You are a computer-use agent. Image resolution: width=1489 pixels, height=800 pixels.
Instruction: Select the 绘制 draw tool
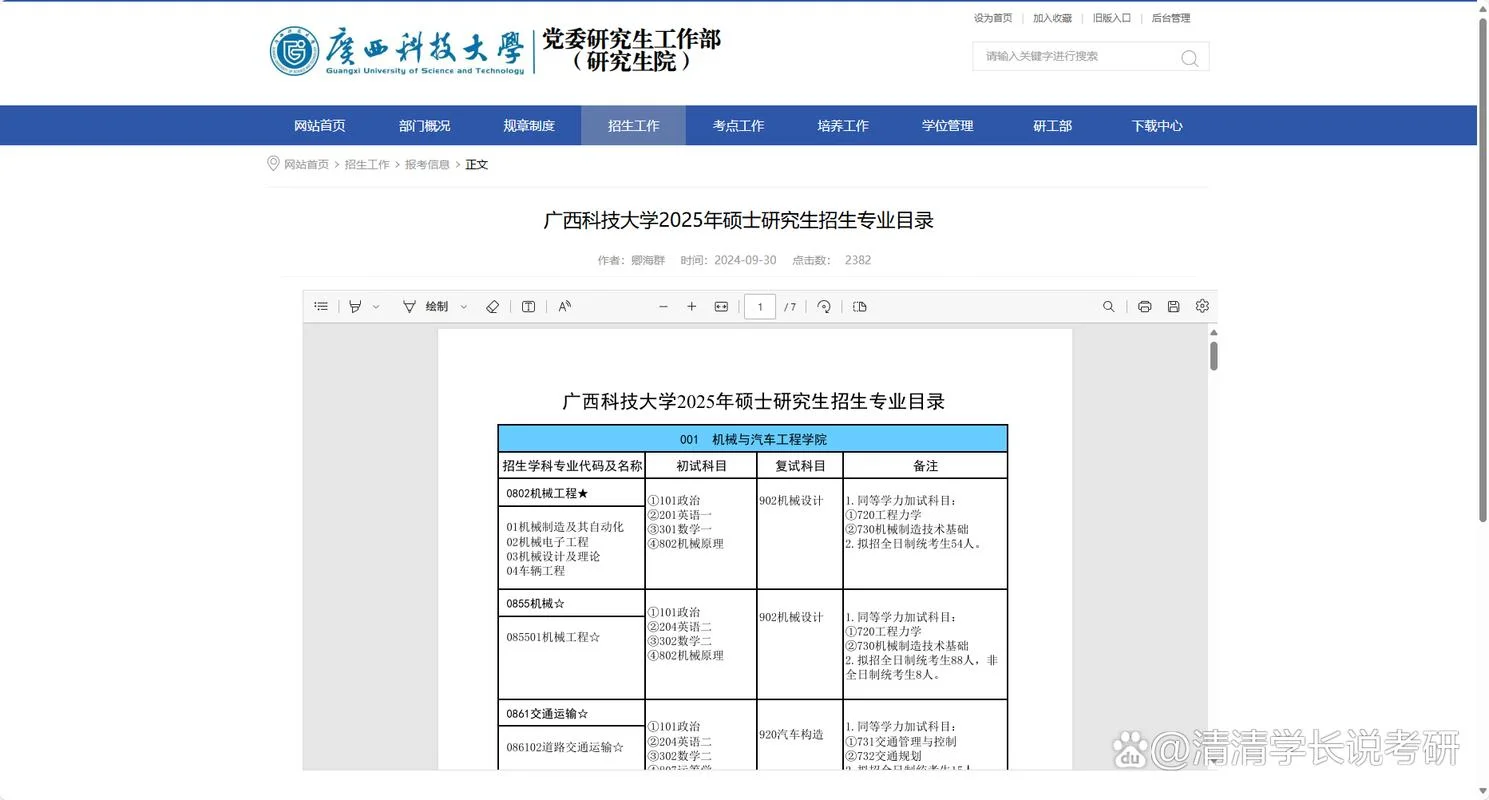pyautogui.click(x=425, y=307)
